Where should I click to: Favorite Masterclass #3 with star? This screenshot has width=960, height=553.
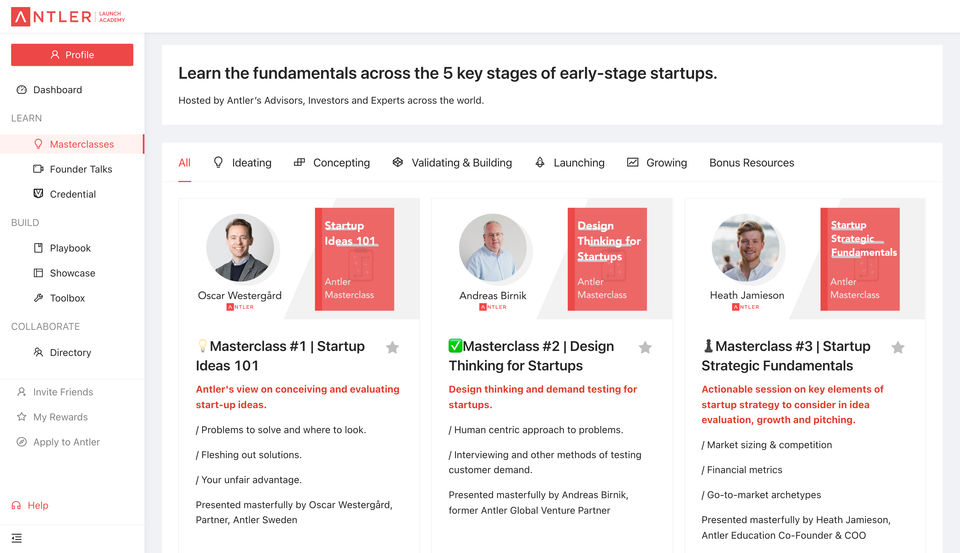pos(898,348)
